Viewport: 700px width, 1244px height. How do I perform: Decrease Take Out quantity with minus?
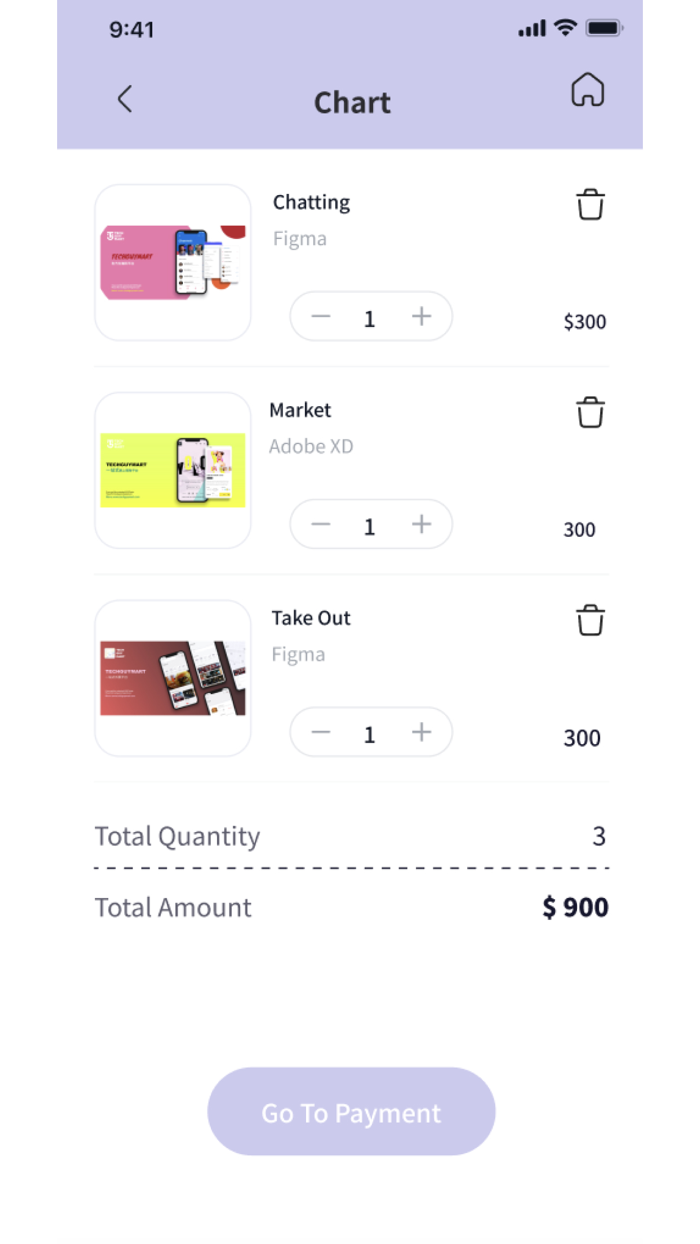click(x=320, y=733)
